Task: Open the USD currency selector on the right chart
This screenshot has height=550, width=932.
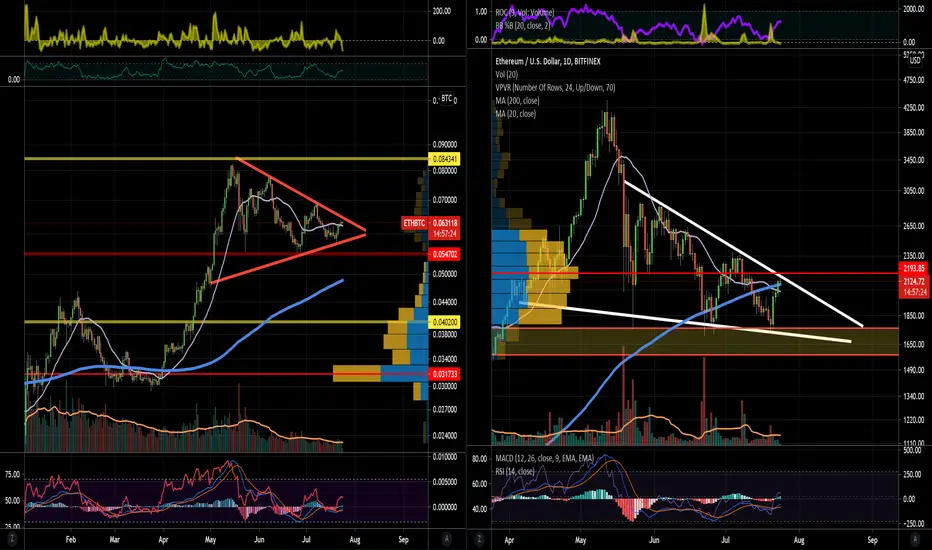Action: 915,60
